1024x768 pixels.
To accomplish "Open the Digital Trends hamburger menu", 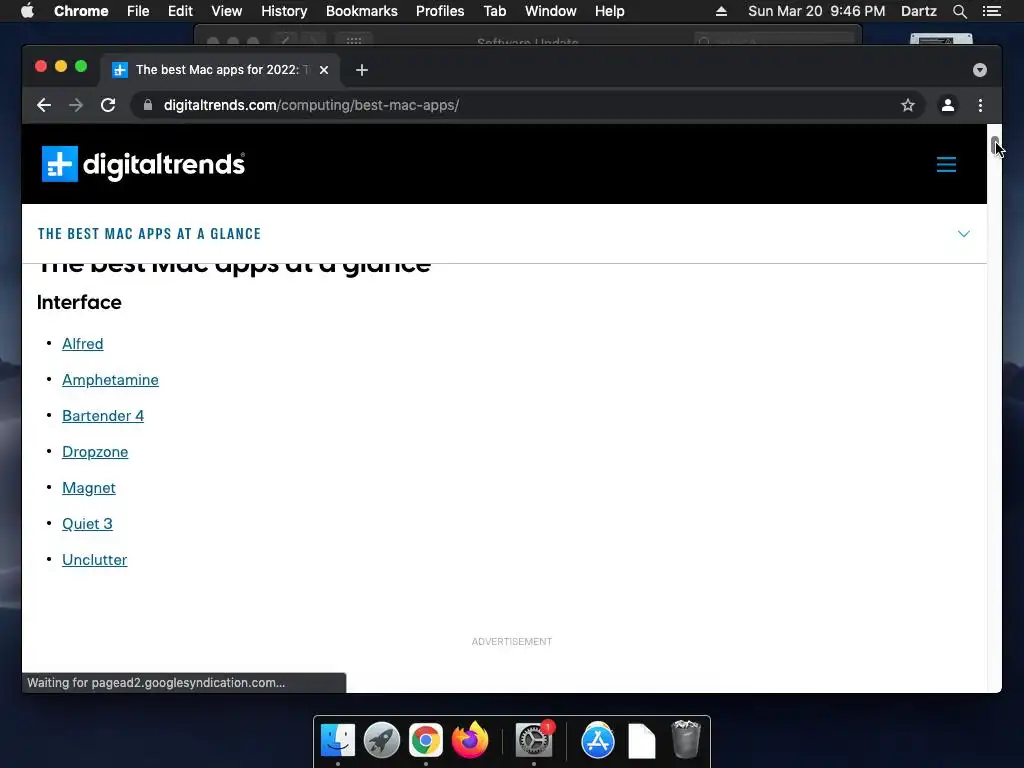I will pos(946,164).
